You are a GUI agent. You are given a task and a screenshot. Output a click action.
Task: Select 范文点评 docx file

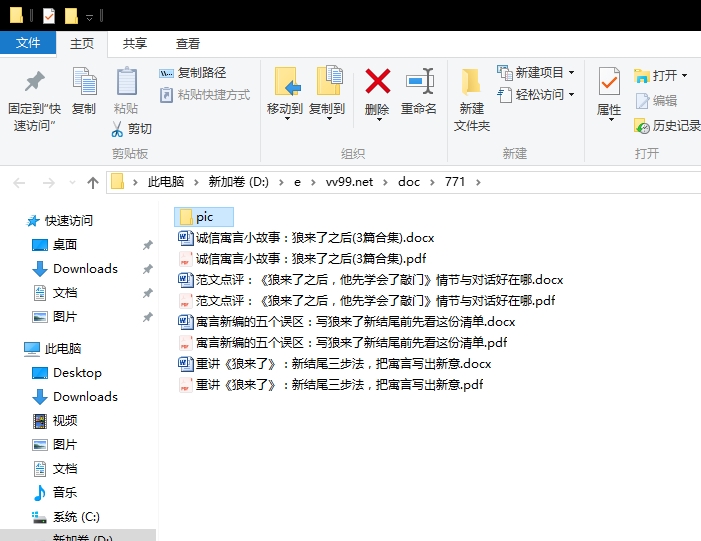(371, 279)
